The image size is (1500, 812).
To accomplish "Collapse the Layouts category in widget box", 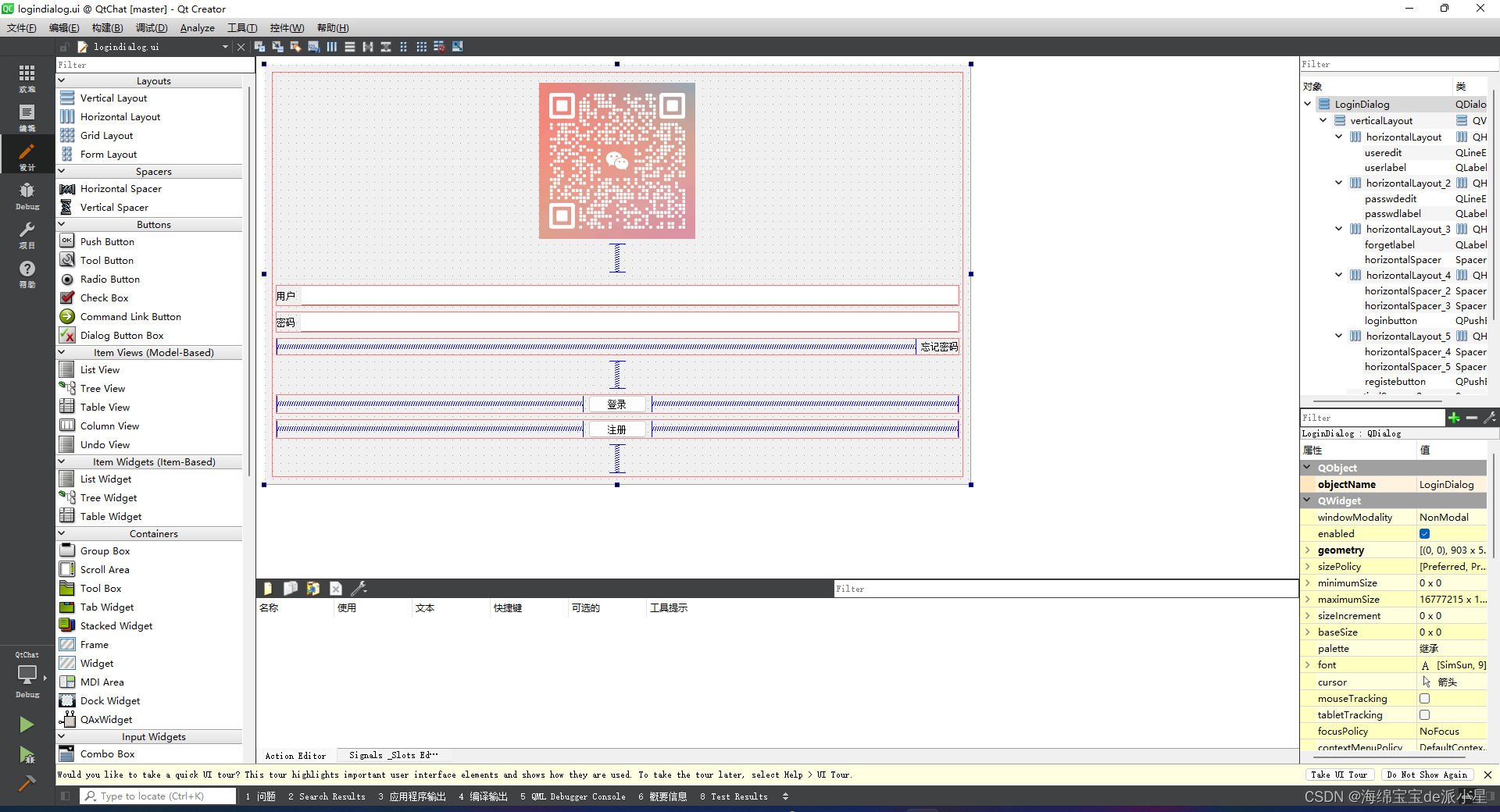I will point(62,80).
